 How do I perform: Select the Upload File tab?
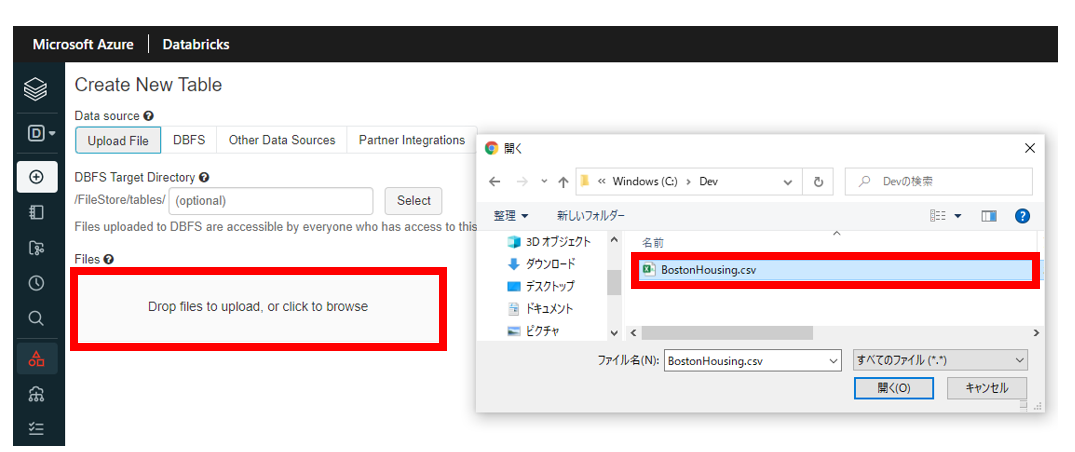118,140
